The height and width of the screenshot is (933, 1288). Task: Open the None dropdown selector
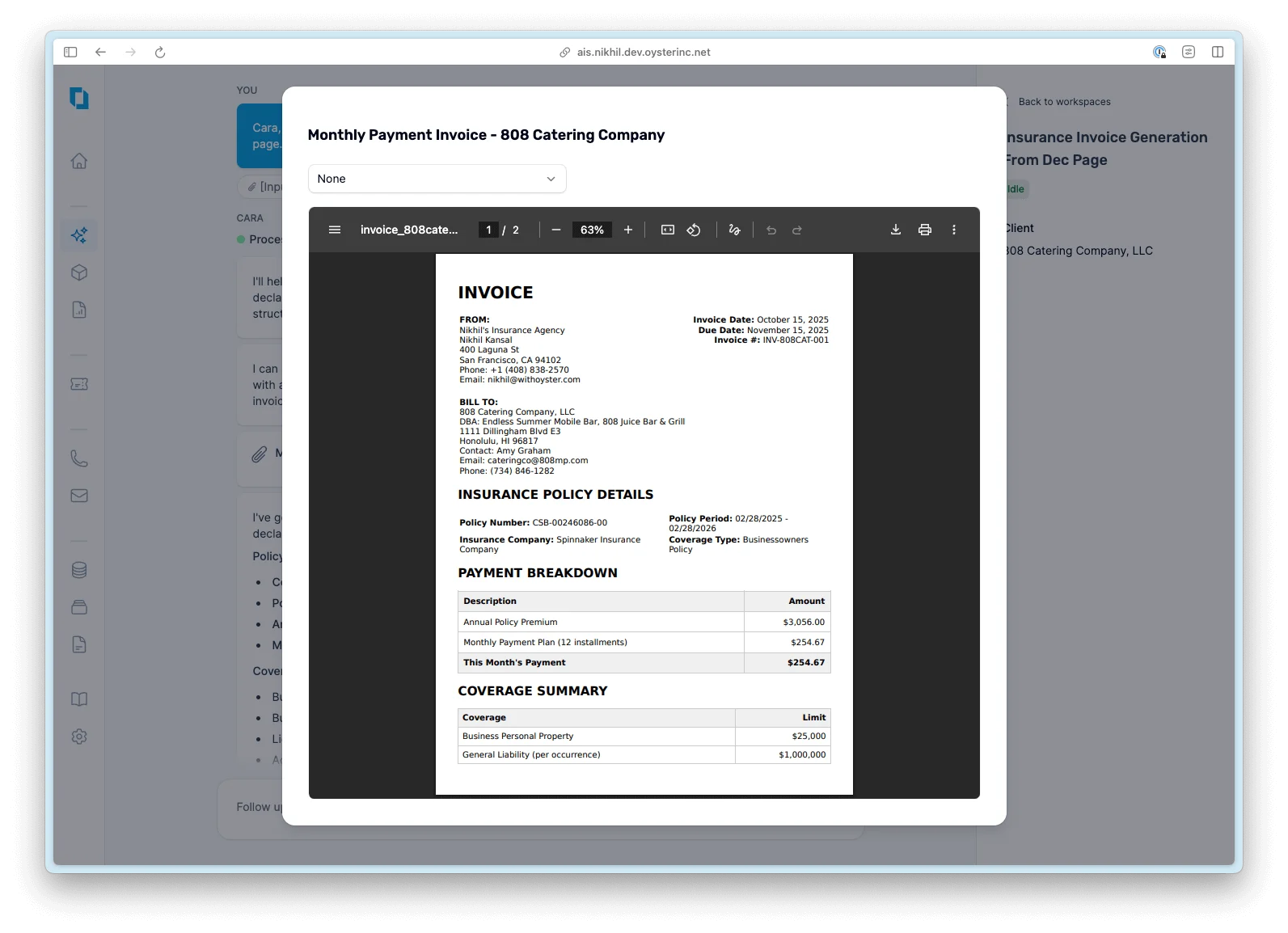tap(437, 179)
